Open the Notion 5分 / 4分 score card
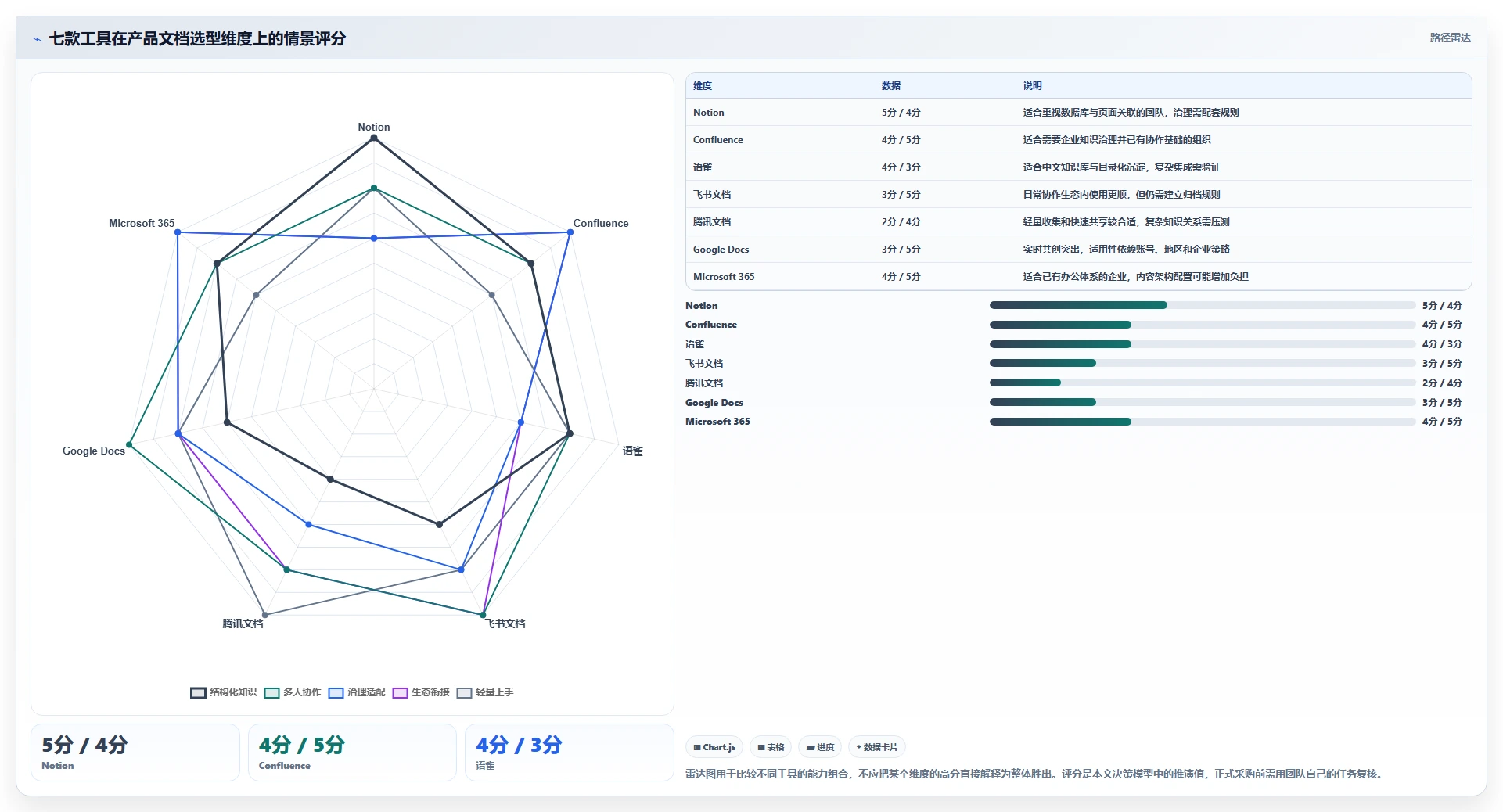The image size is (1503, 812). point(135,753)
